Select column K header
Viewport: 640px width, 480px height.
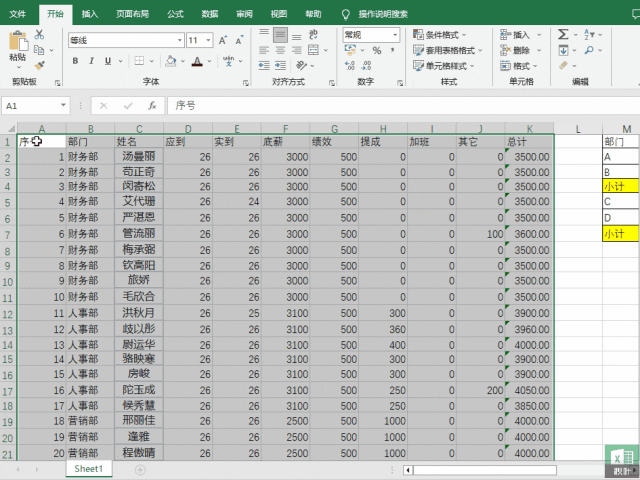pos(529,129)
